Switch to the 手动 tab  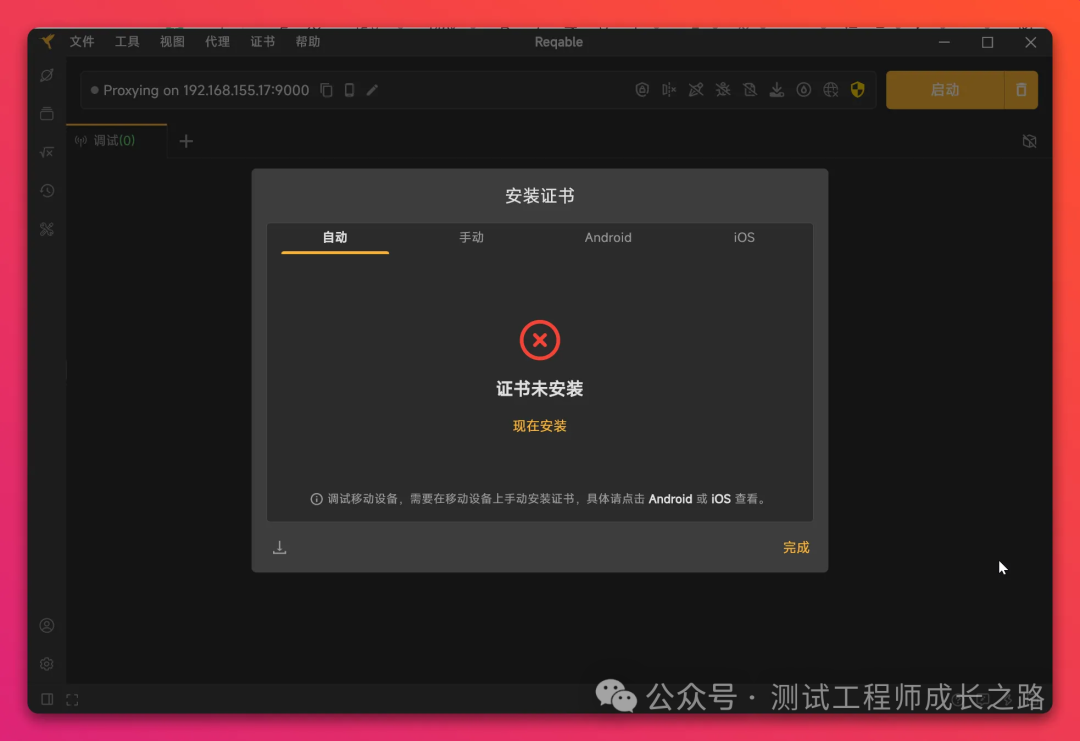[x=472, y=238]
